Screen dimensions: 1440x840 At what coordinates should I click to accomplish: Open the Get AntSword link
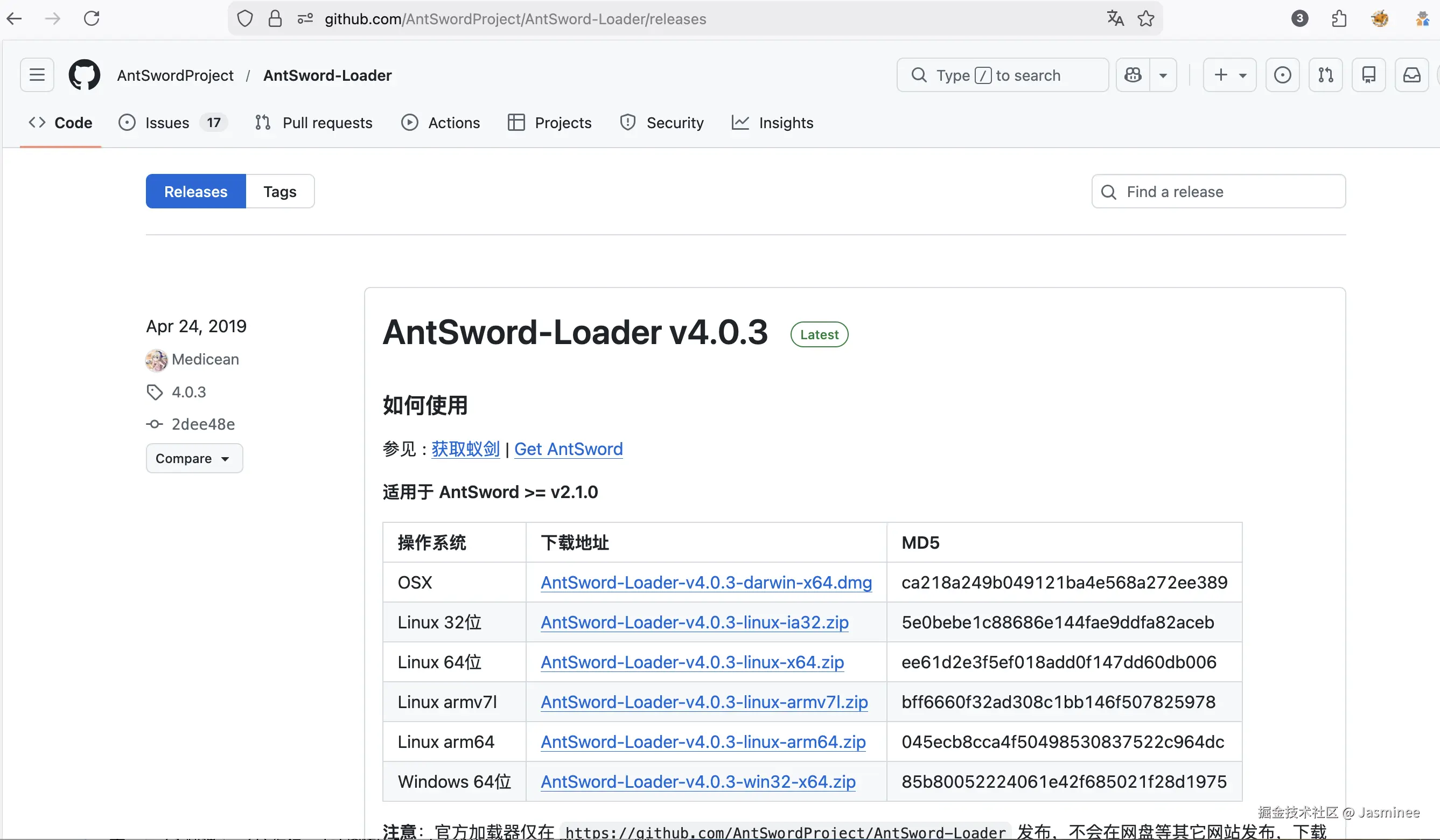point(568,449)
